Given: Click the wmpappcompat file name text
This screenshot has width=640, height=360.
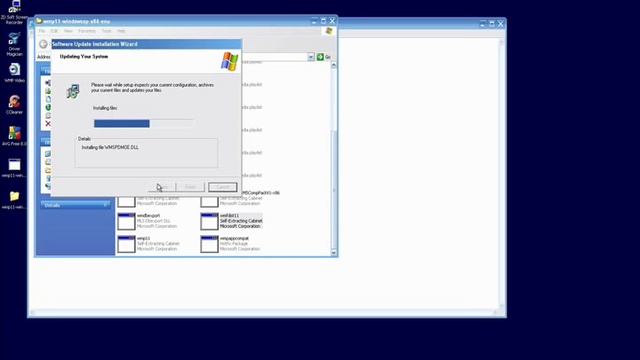Looking at the screenshot, I should [x=234, y=238].
